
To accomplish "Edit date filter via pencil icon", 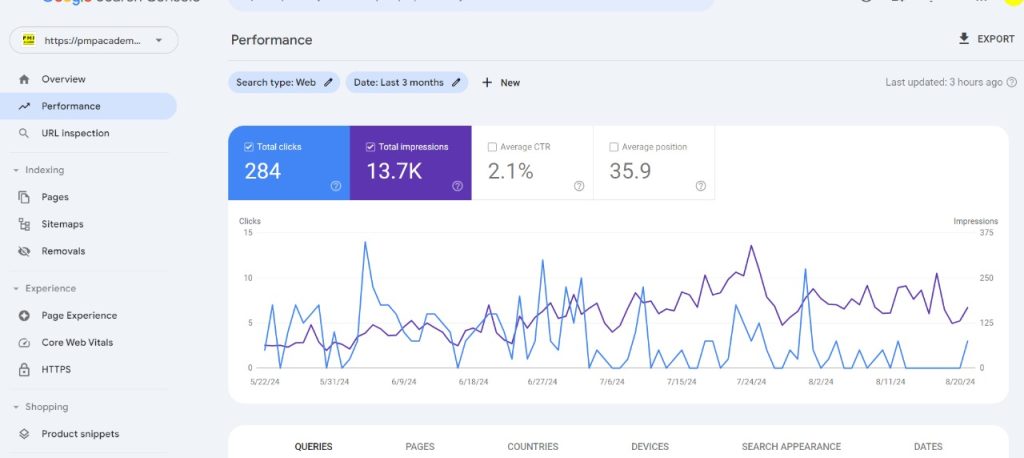I will click(x=456, y=82).
